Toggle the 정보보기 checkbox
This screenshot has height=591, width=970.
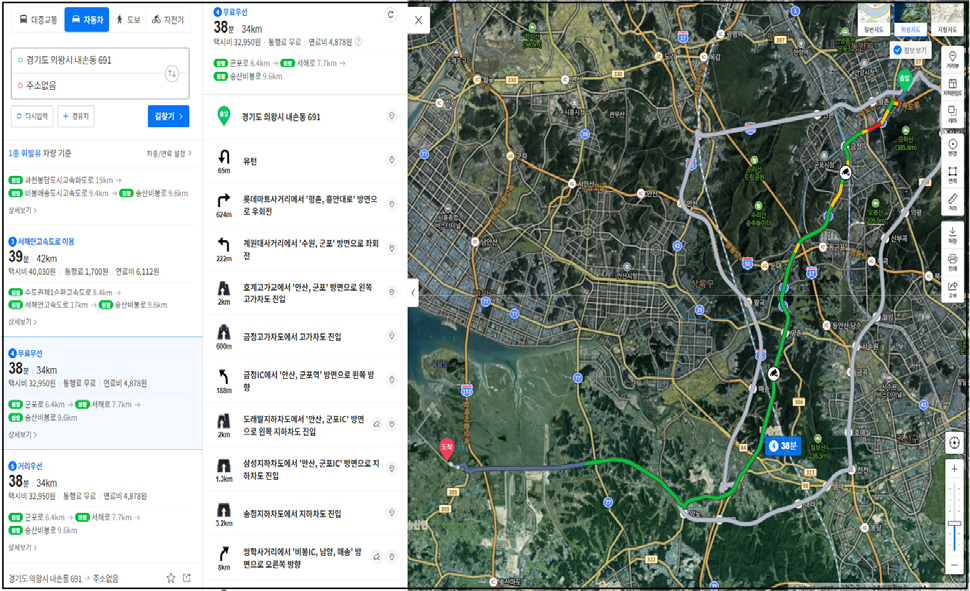point(898,50)
